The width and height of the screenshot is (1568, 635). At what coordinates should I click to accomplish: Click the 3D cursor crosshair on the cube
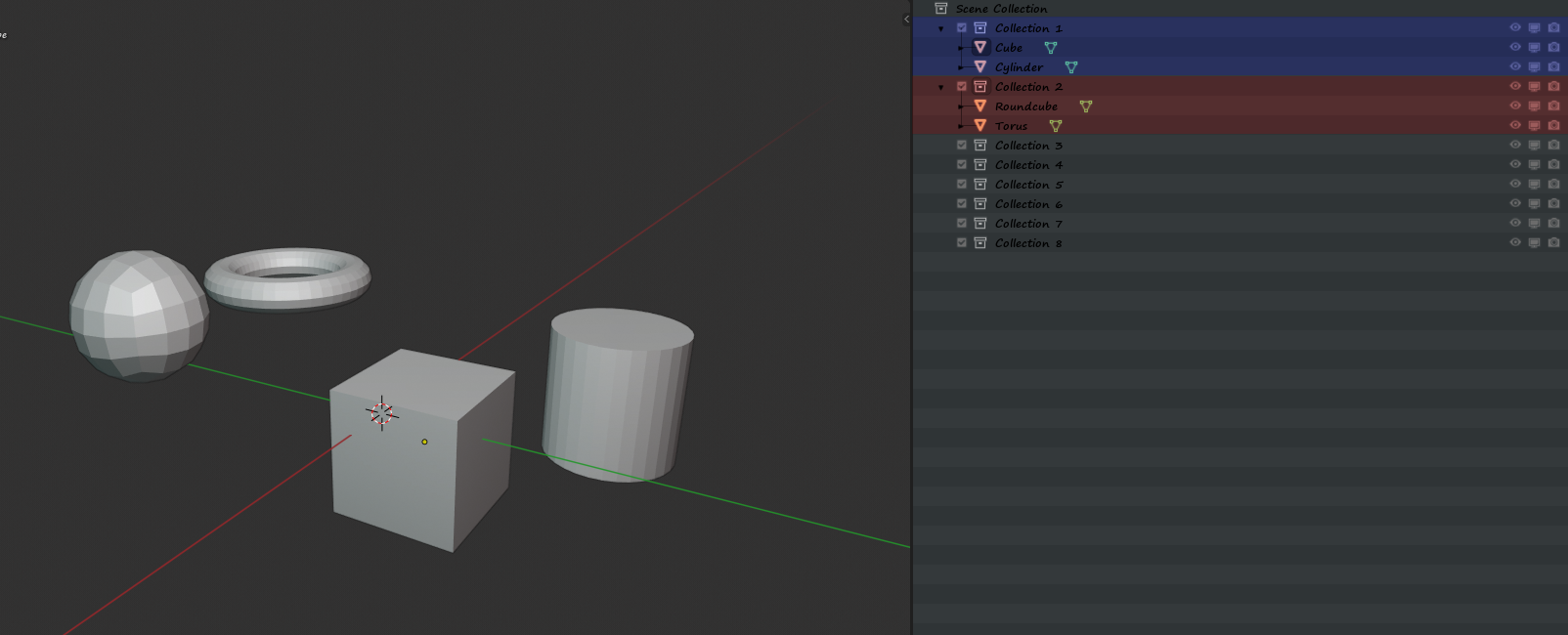point(382,413)
